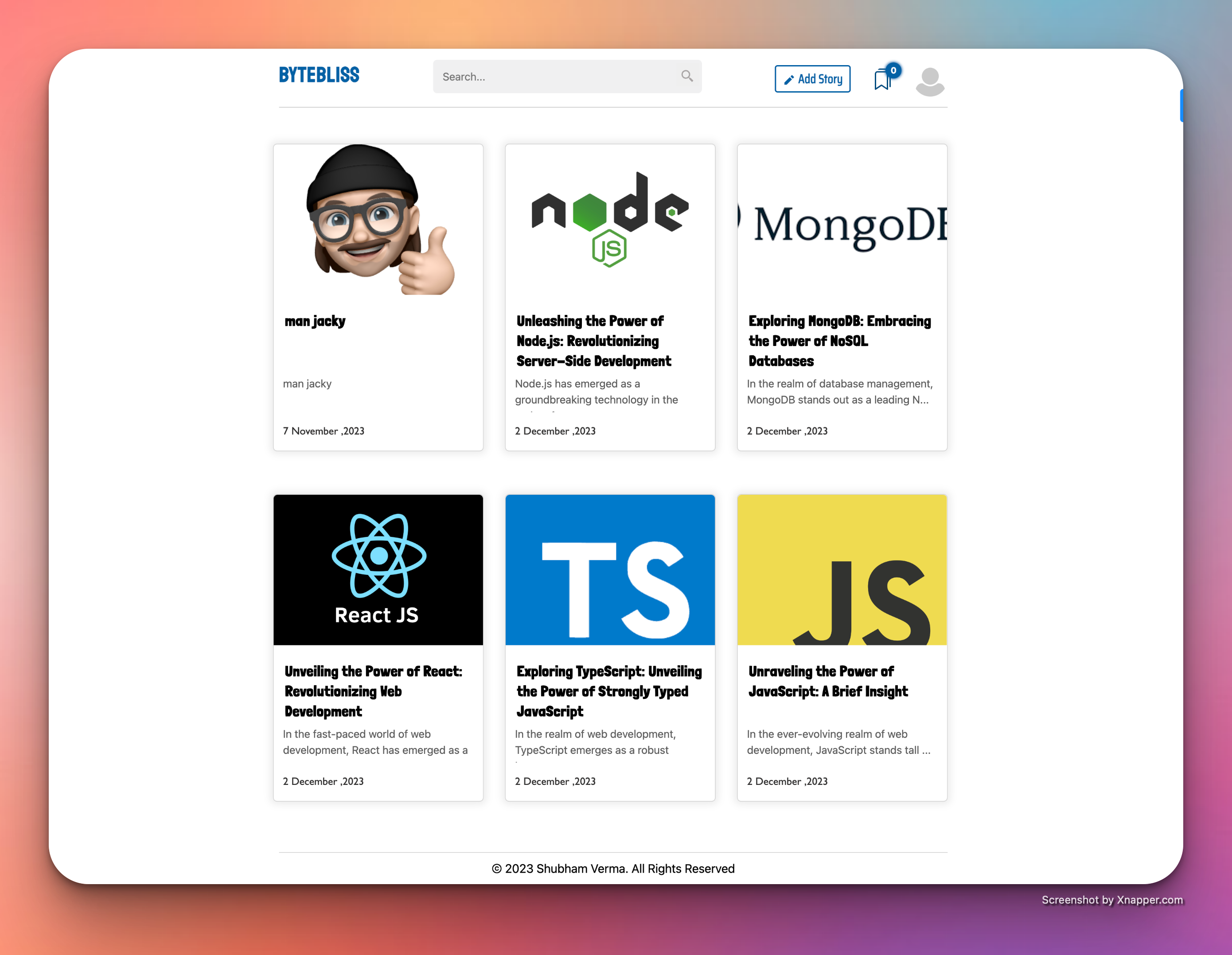The height and width of the screenshot is (955, 1232).
Task: Open 'Exploring TypeScript' story title
Action: coord(608,691)
